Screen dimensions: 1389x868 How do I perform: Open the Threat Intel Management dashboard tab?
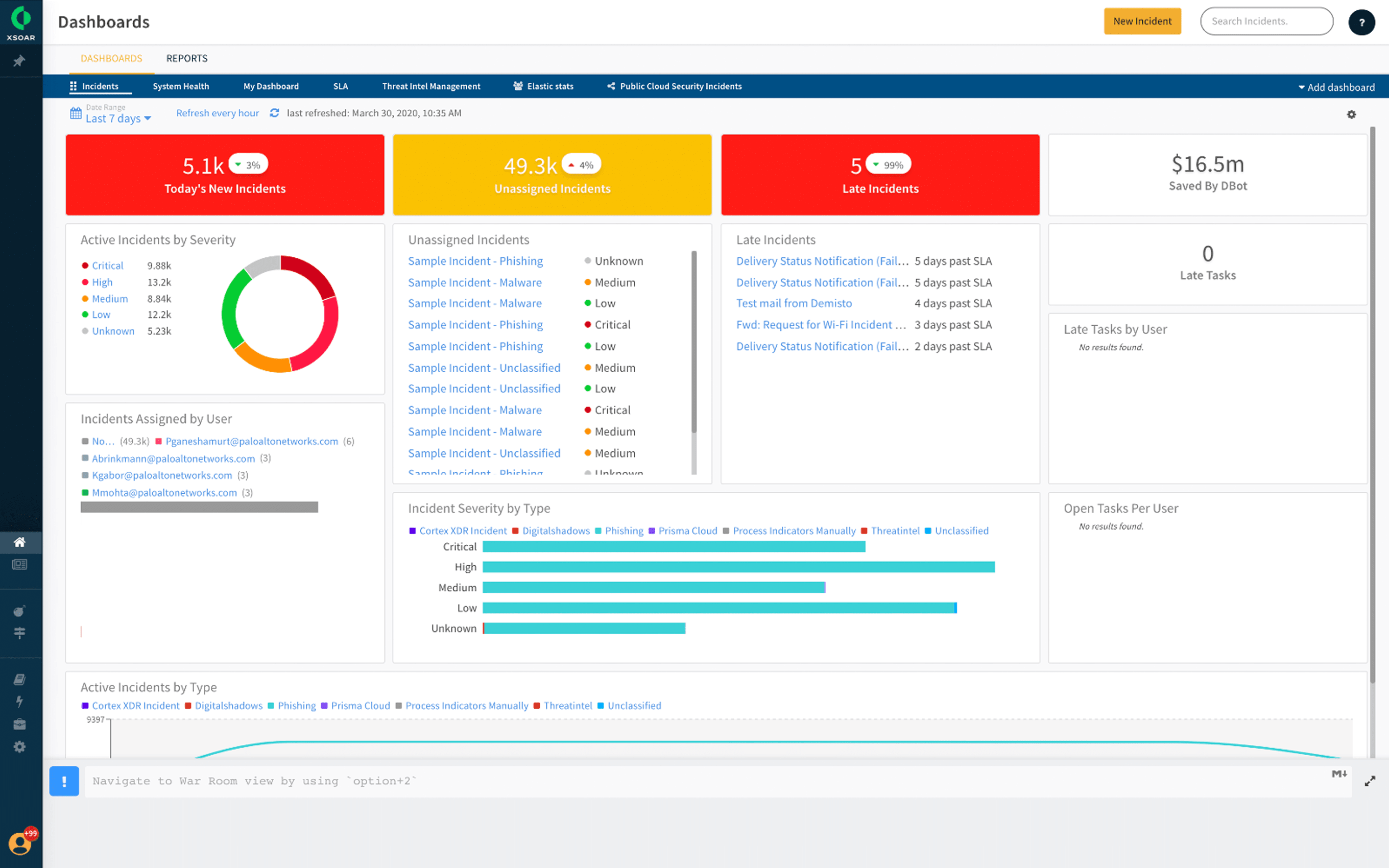[431, 86]
